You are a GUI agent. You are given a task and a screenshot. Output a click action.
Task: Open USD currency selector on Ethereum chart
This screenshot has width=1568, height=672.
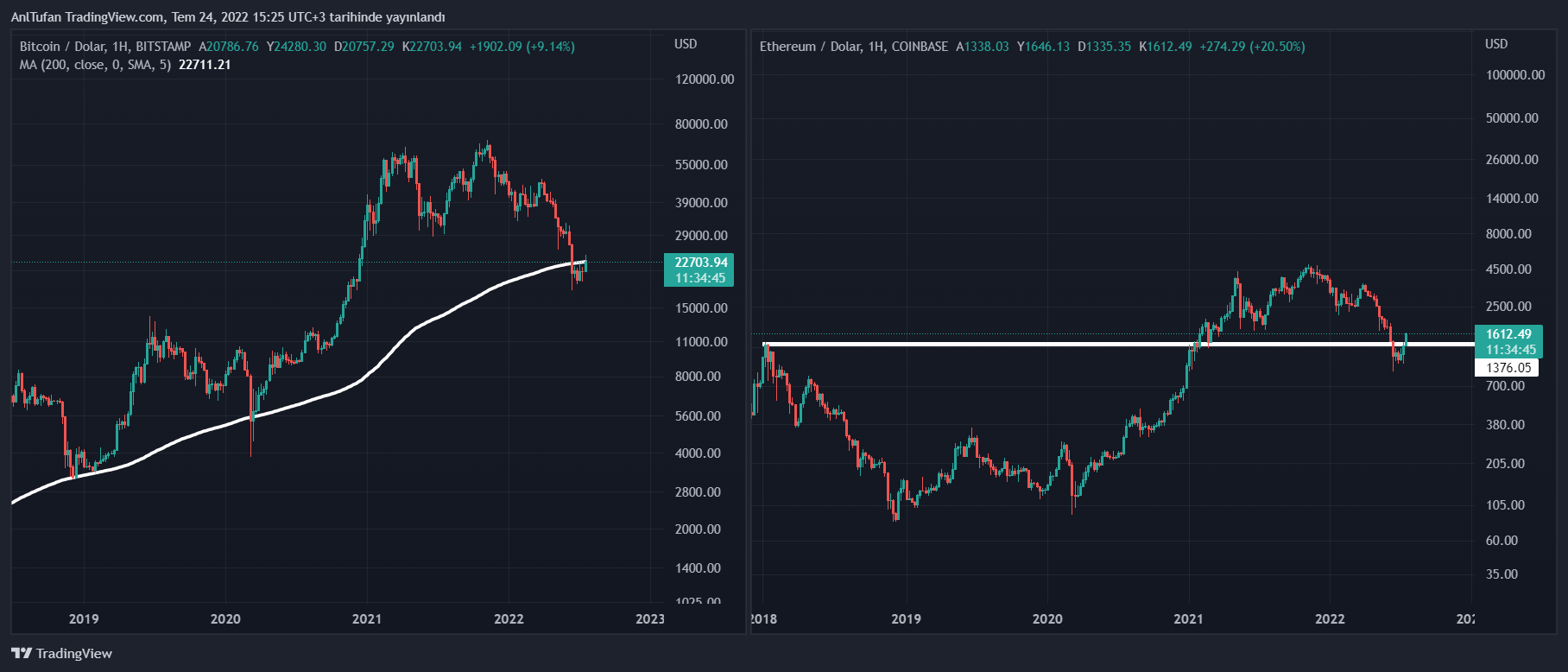click(1496, 44)
